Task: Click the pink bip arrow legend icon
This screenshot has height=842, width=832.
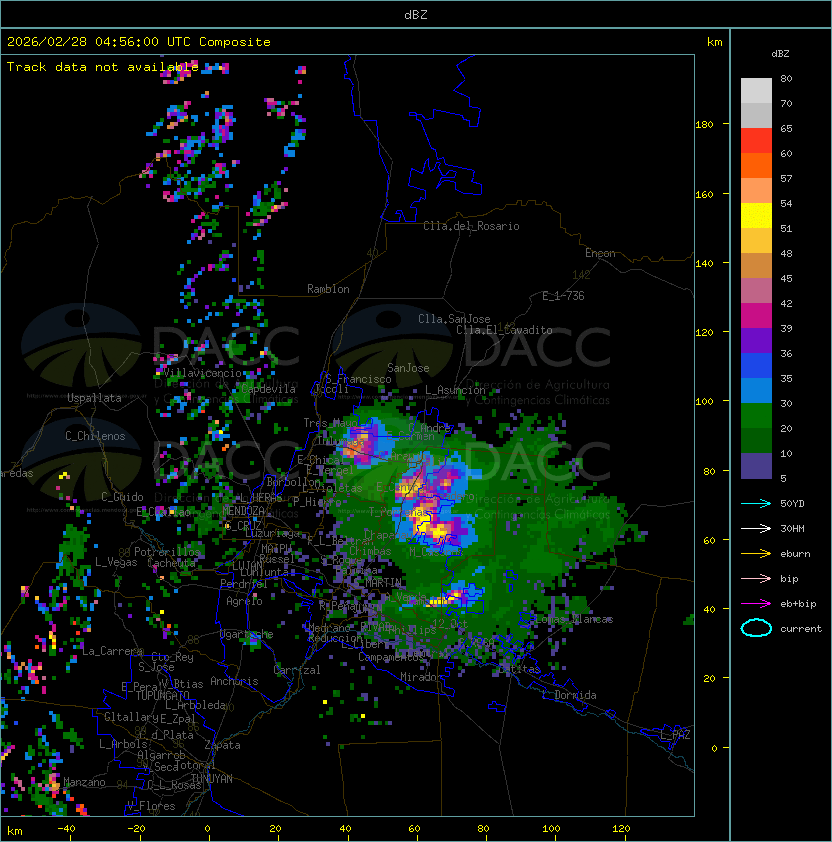Action: click(756, 578)
